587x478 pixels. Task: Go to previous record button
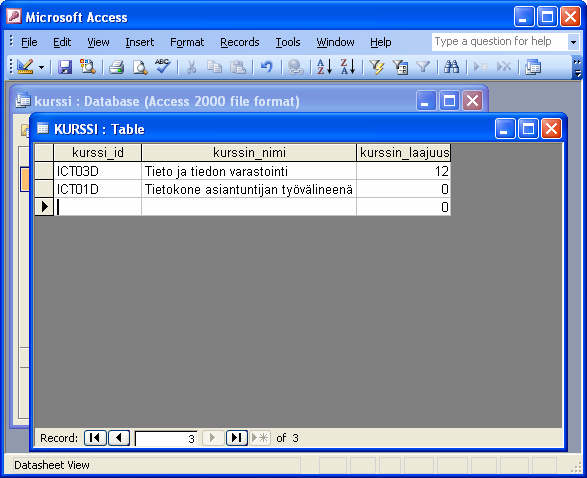[x=119, y=438]
